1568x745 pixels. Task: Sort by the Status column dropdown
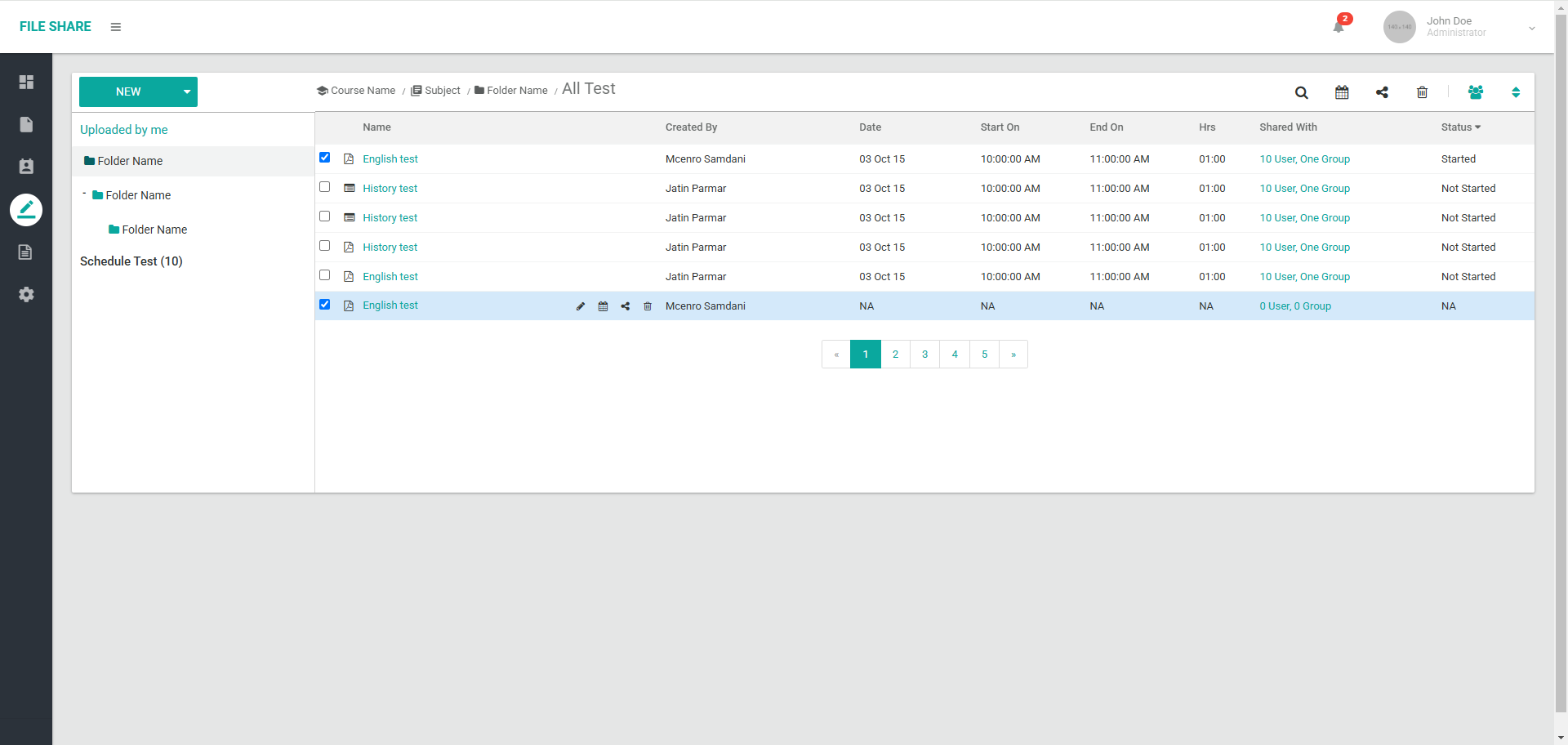1460,127
